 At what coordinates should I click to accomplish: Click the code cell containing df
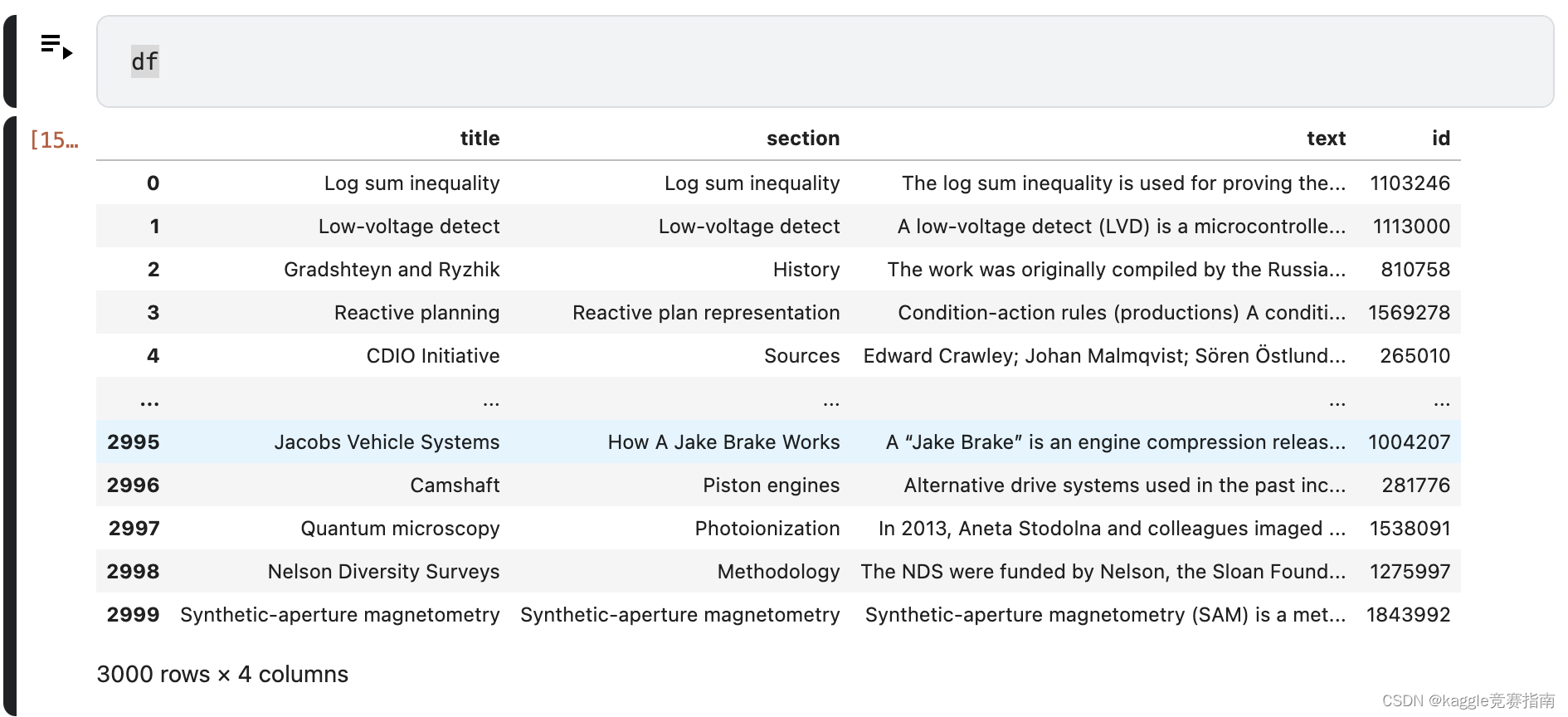click(825, 61)
